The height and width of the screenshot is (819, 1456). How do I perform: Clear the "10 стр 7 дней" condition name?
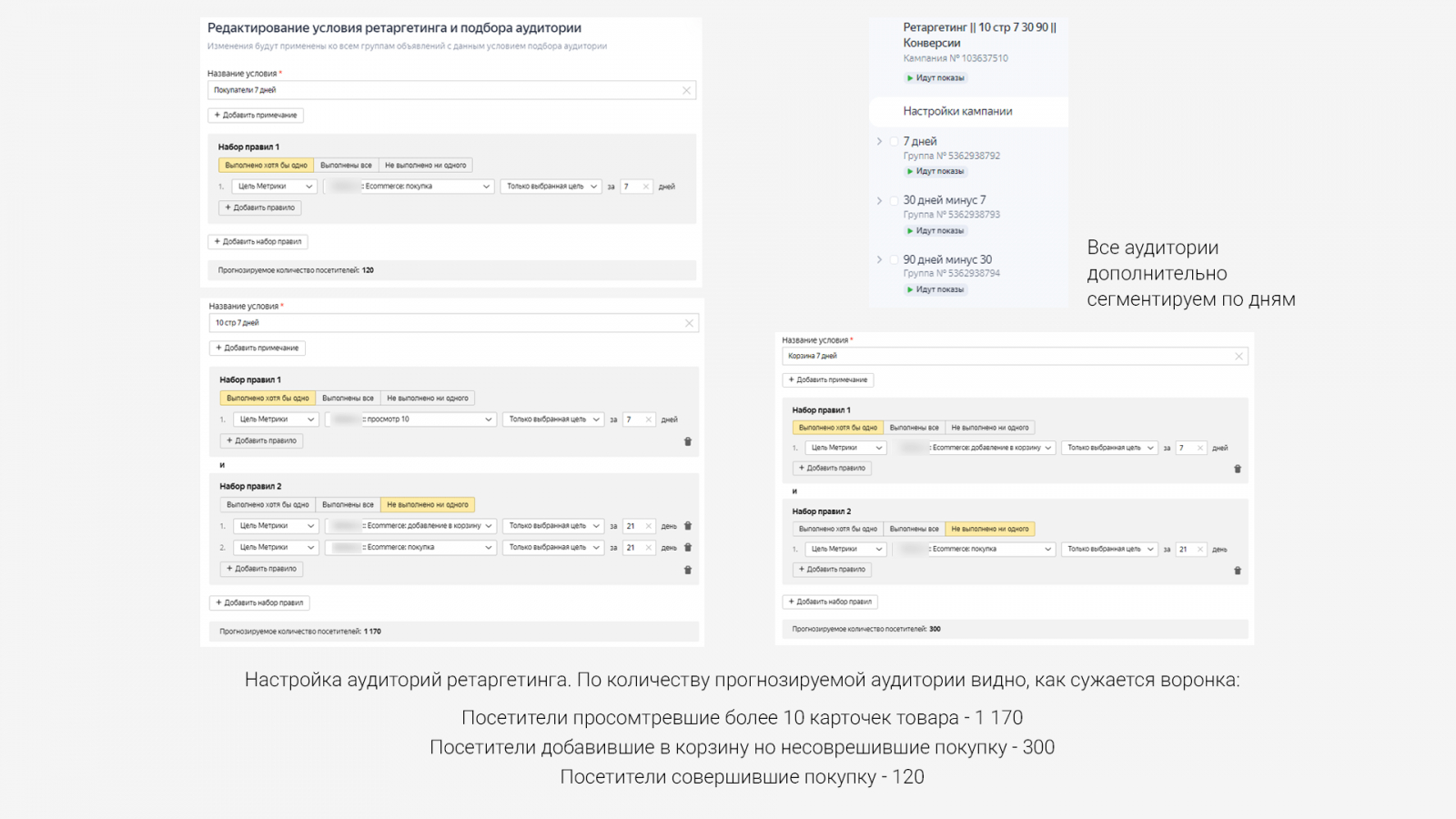pos(689,323)
